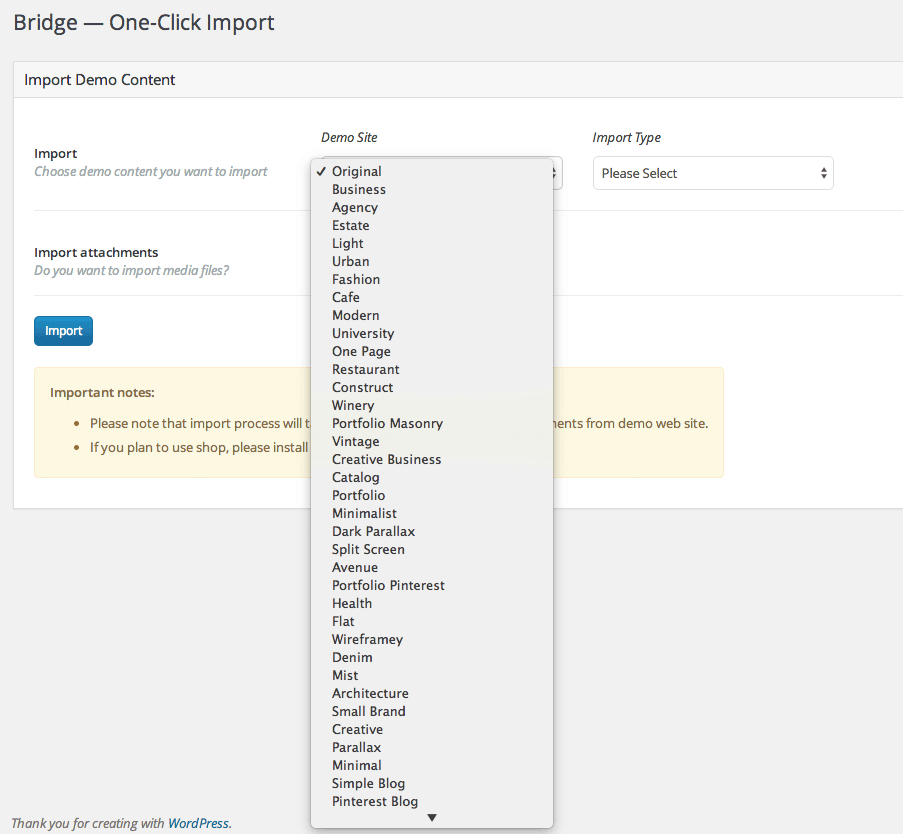Choose the Creative demo option
Viewport: 903px width, 834px height.
pos(431,729)
